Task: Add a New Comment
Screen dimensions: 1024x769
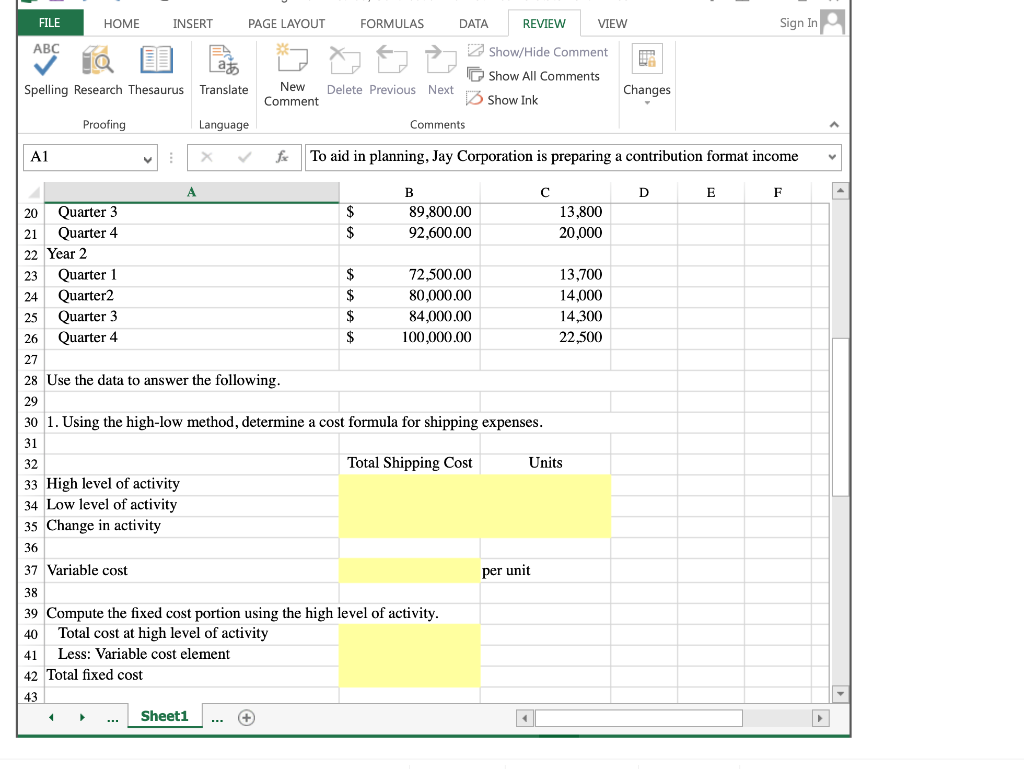Action: pos(291,75)
